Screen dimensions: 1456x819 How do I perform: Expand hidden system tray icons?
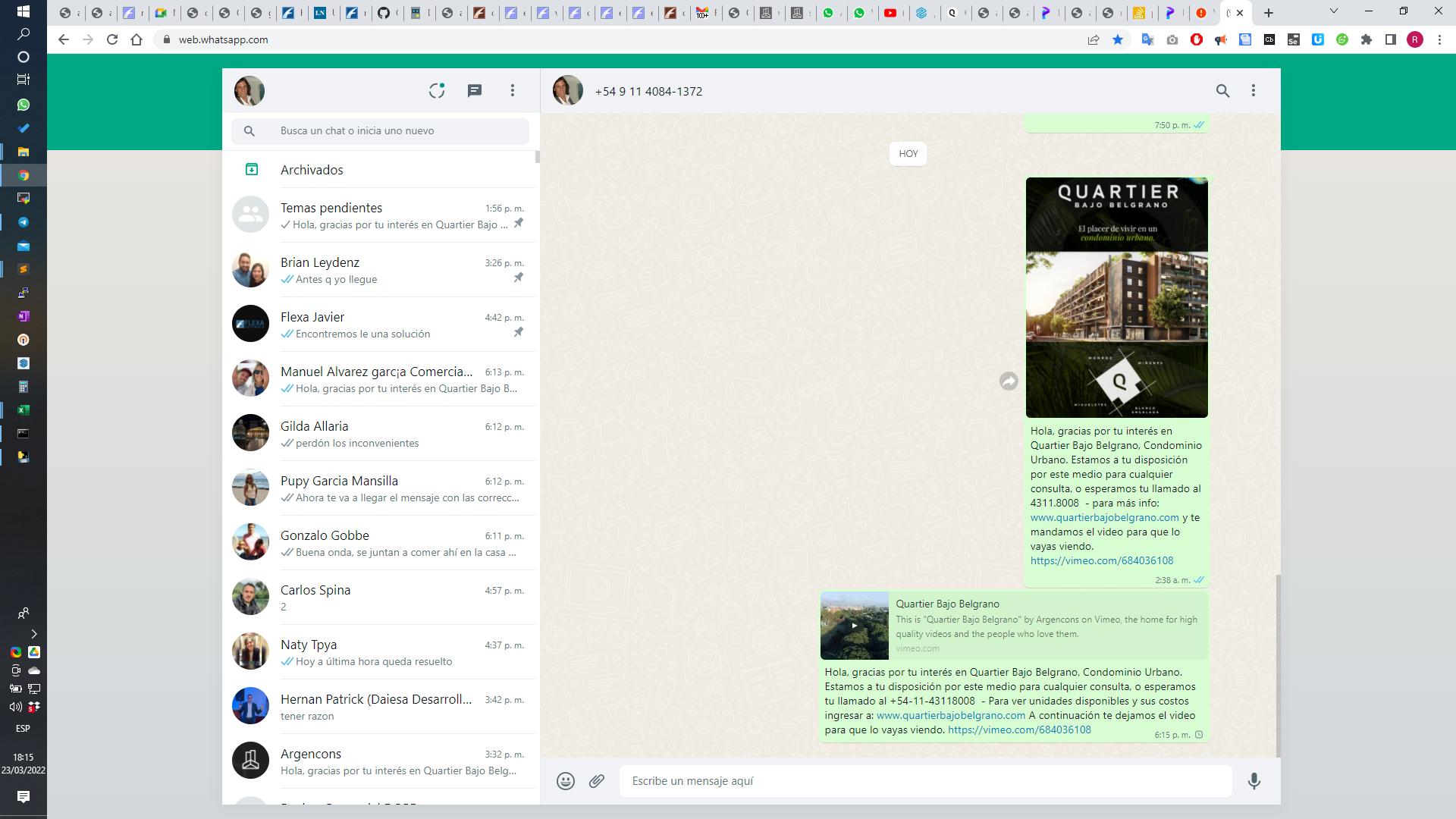[x=33, y=633]
